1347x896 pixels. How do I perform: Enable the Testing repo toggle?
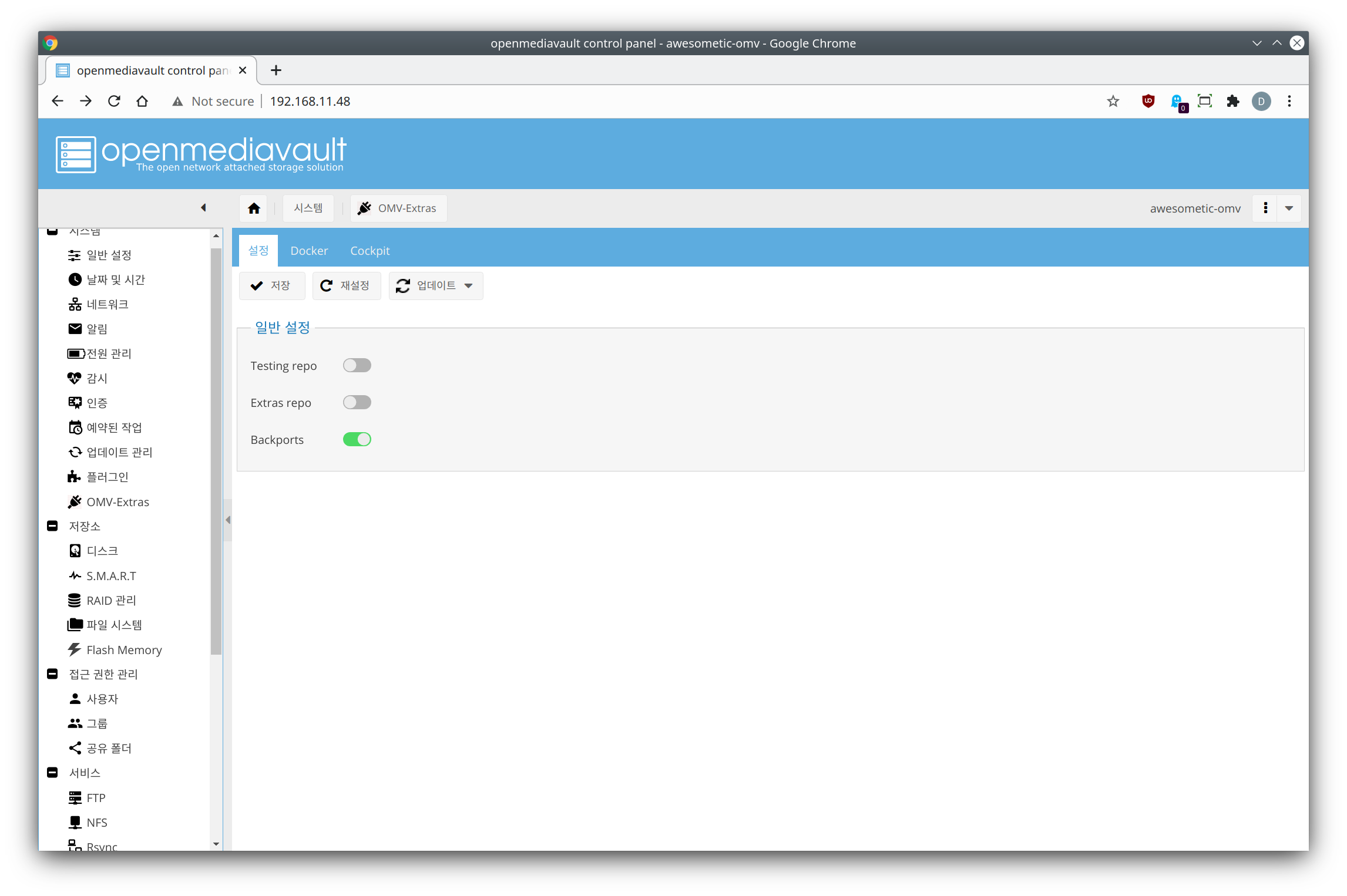[x=357, y=365]
